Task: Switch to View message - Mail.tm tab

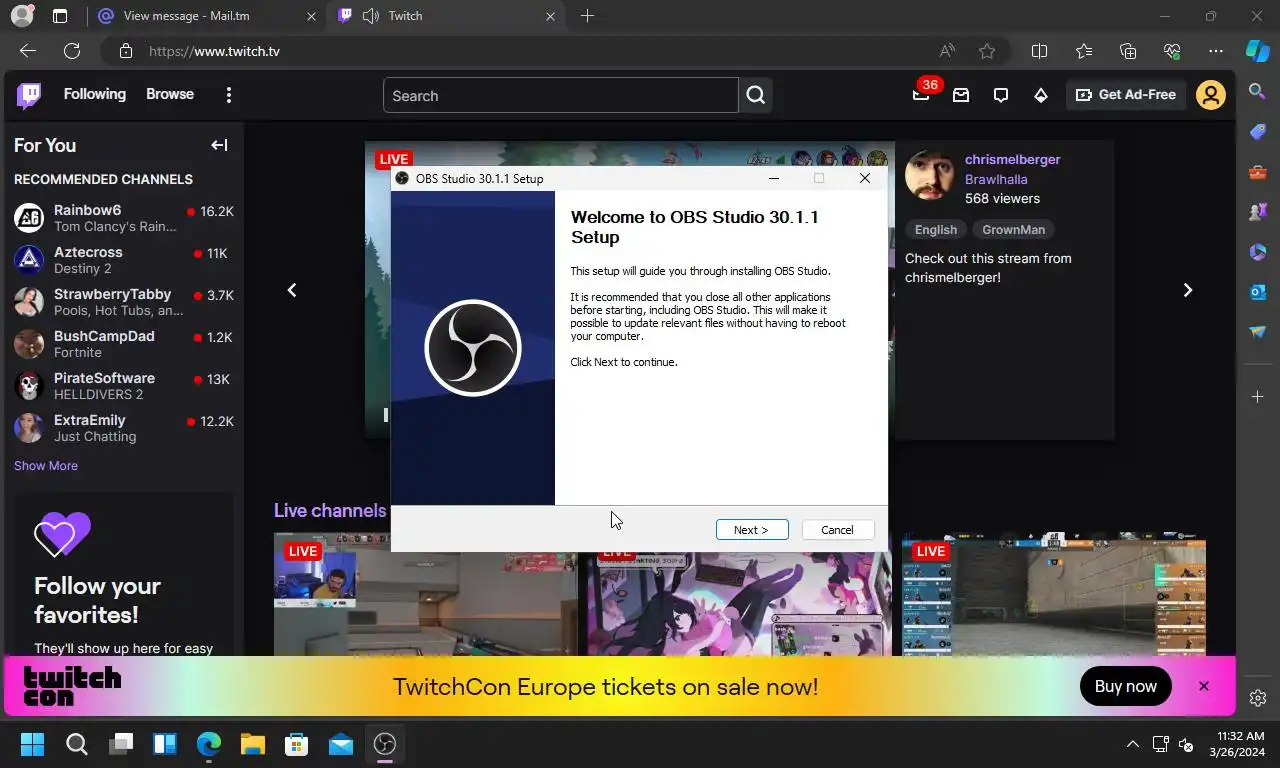Action: click(208, 16)
